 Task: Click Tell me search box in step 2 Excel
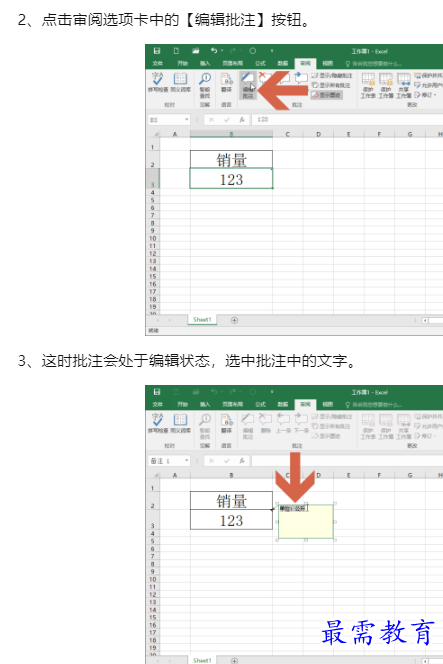(x=374, y=64)
